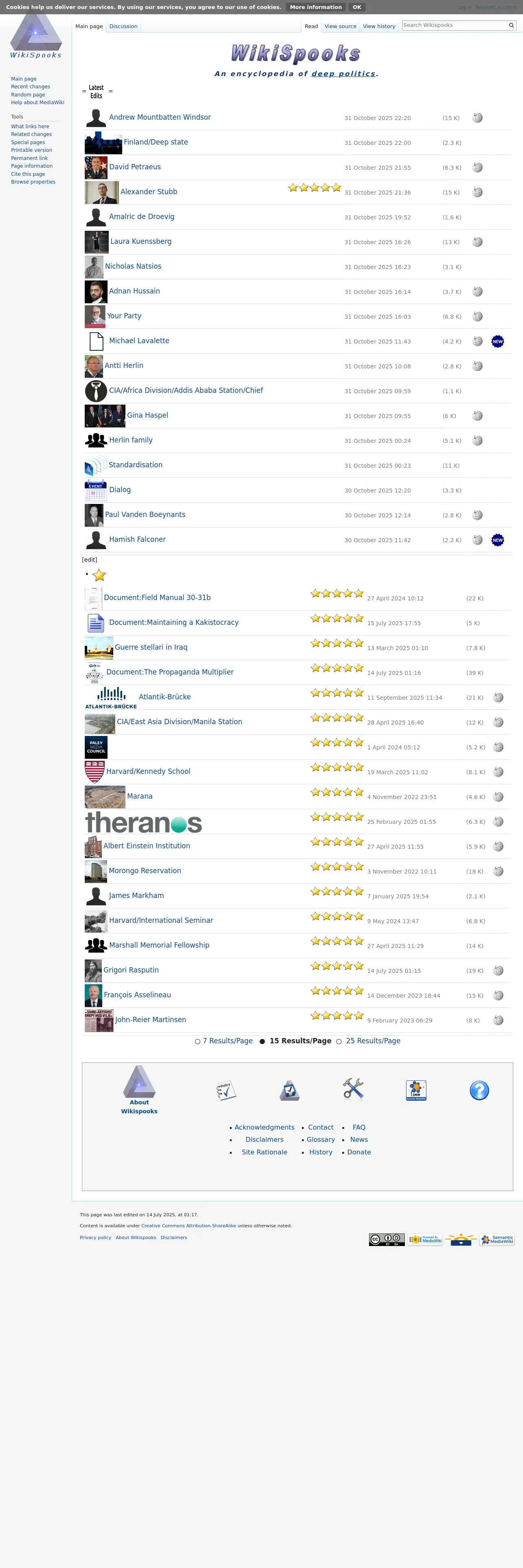Click the NEW badge on Hamish Falconer row
Viewport: 523px width, 1568px height.
click(x=497, y=540)
